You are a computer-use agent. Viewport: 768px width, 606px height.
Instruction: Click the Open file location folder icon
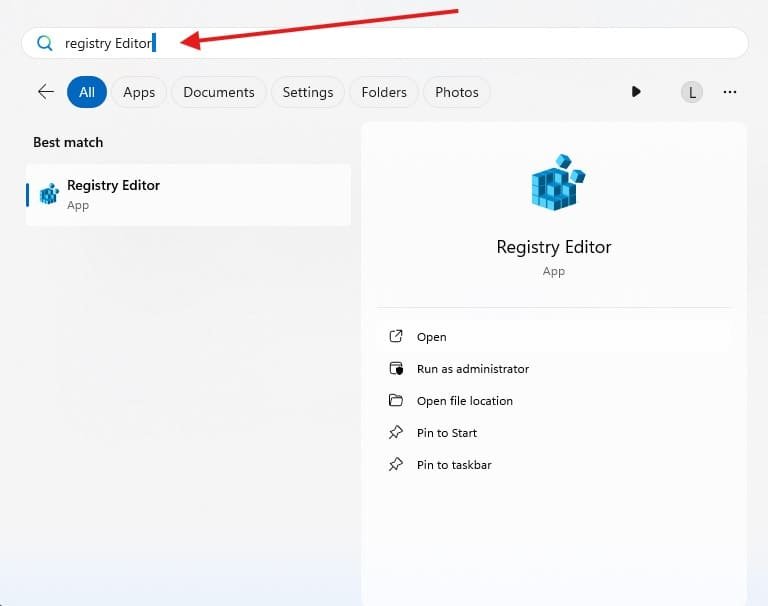pyautogui.click(x=396, y=400)
